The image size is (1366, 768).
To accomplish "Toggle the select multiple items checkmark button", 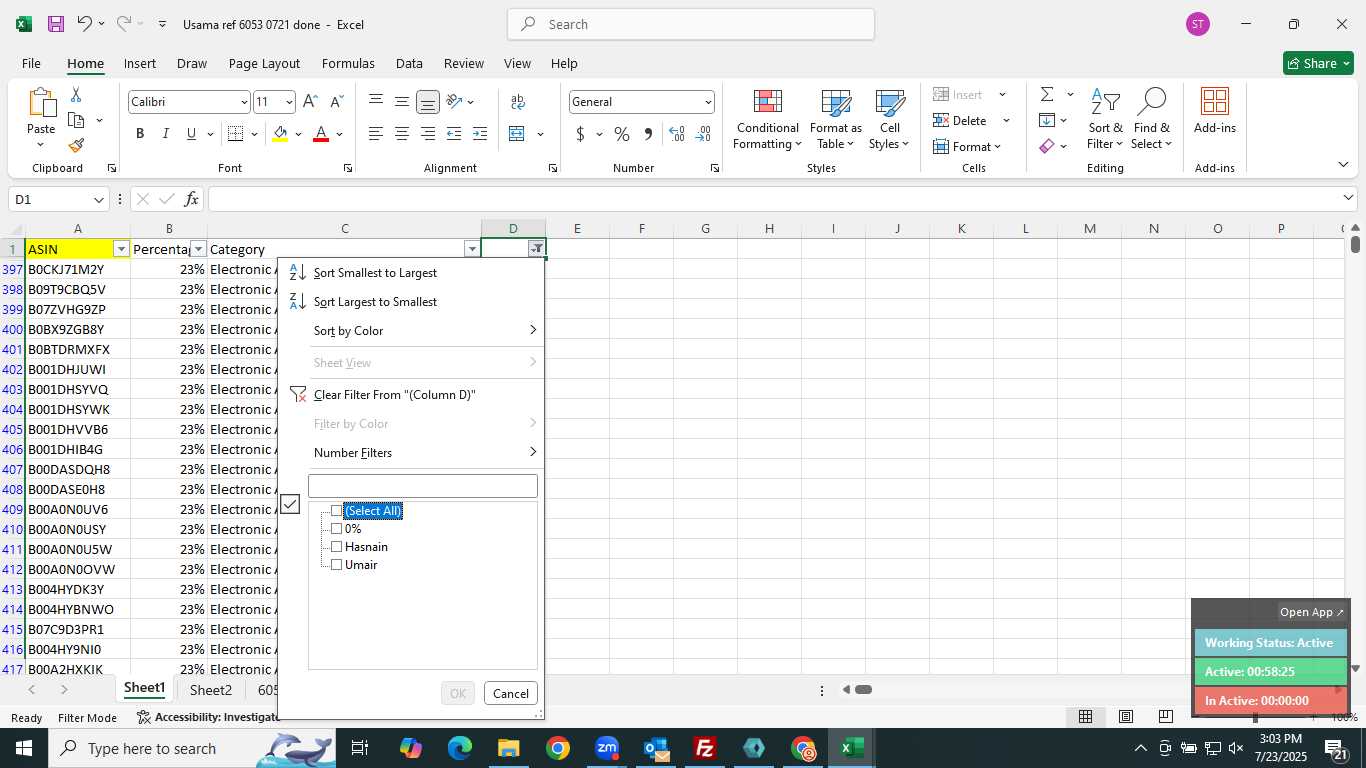I will [x=290, y=504].
